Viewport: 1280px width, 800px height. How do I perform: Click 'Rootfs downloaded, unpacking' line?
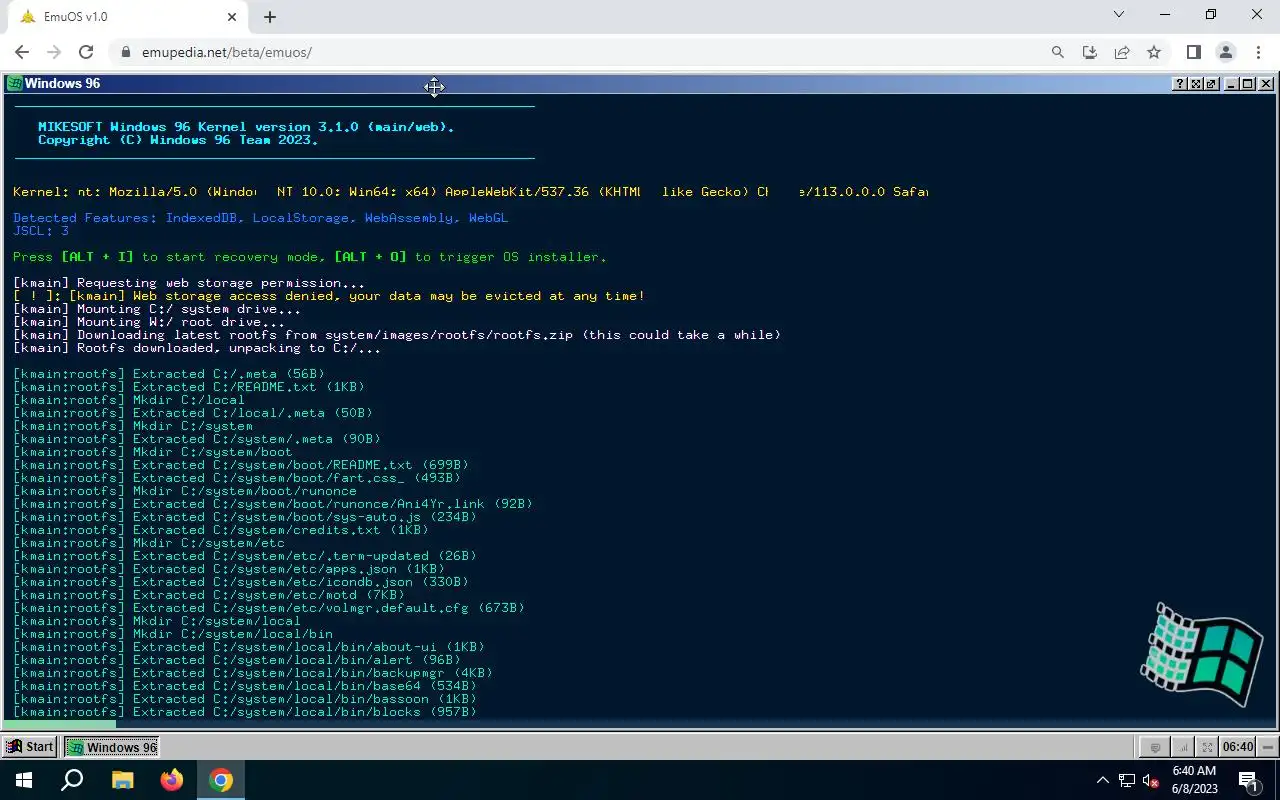[197, 348]
